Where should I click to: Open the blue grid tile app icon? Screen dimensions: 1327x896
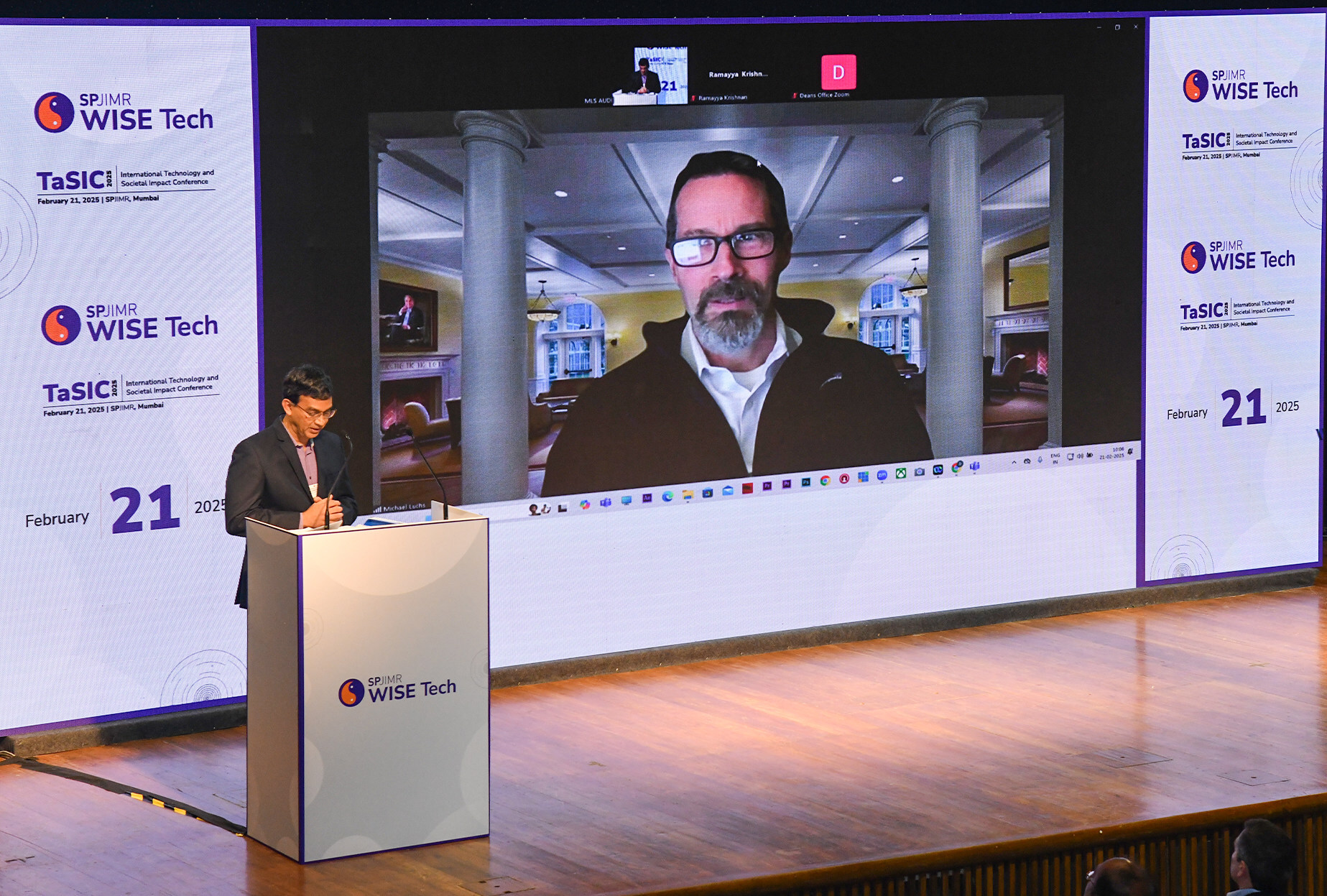pyautogui.click(x=863, y=476)
